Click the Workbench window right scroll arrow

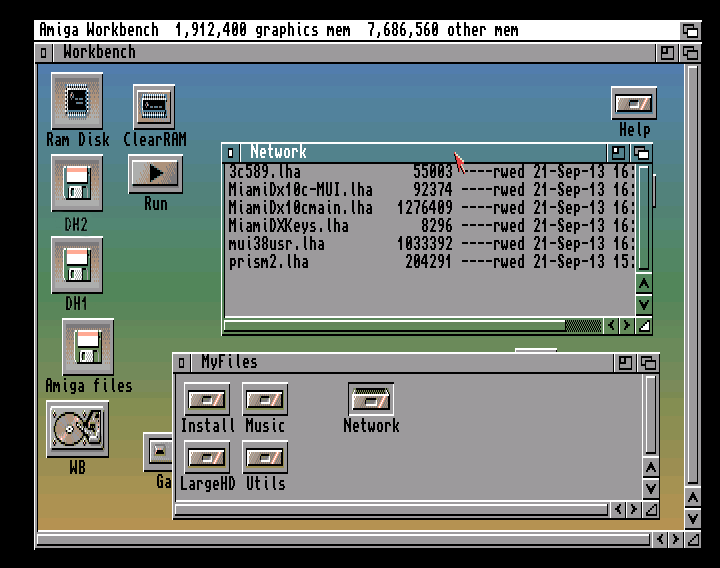point(676,539)
